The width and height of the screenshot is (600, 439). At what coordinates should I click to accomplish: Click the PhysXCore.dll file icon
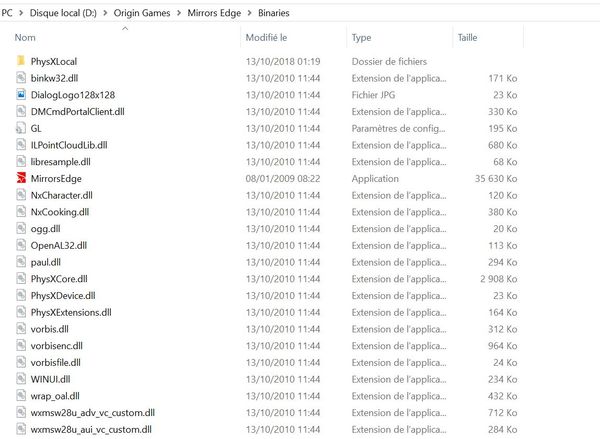pos(21,279)
